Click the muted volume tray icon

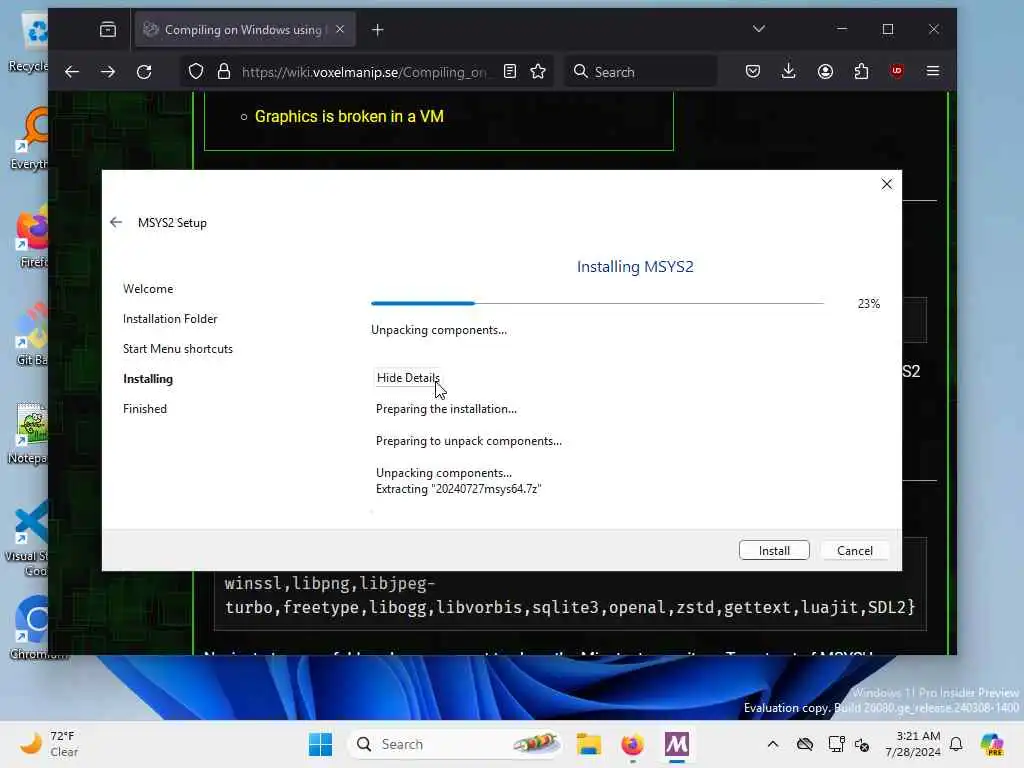point(862,744)
